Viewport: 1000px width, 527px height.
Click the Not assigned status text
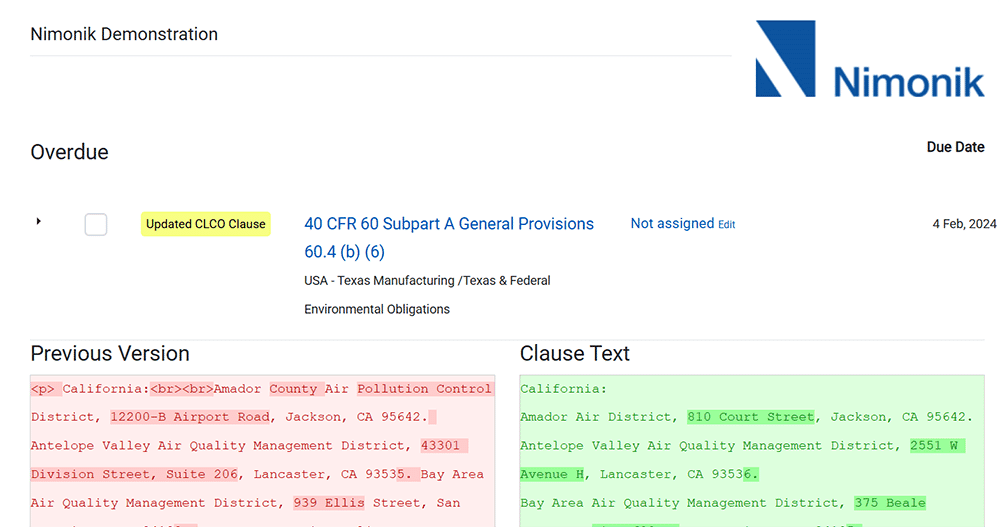671,224
